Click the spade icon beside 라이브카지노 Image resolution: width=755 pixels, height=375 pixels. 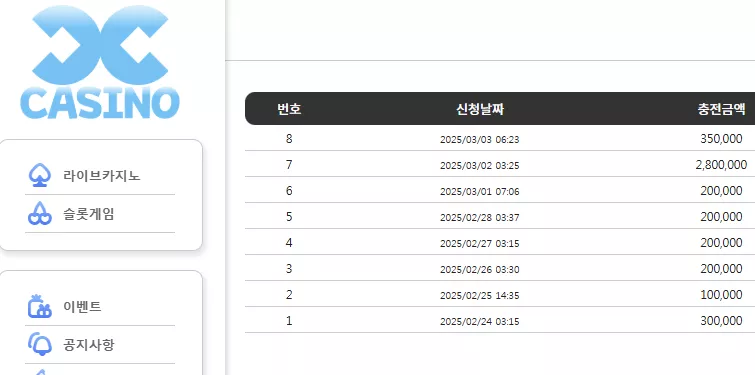(39, 175)
